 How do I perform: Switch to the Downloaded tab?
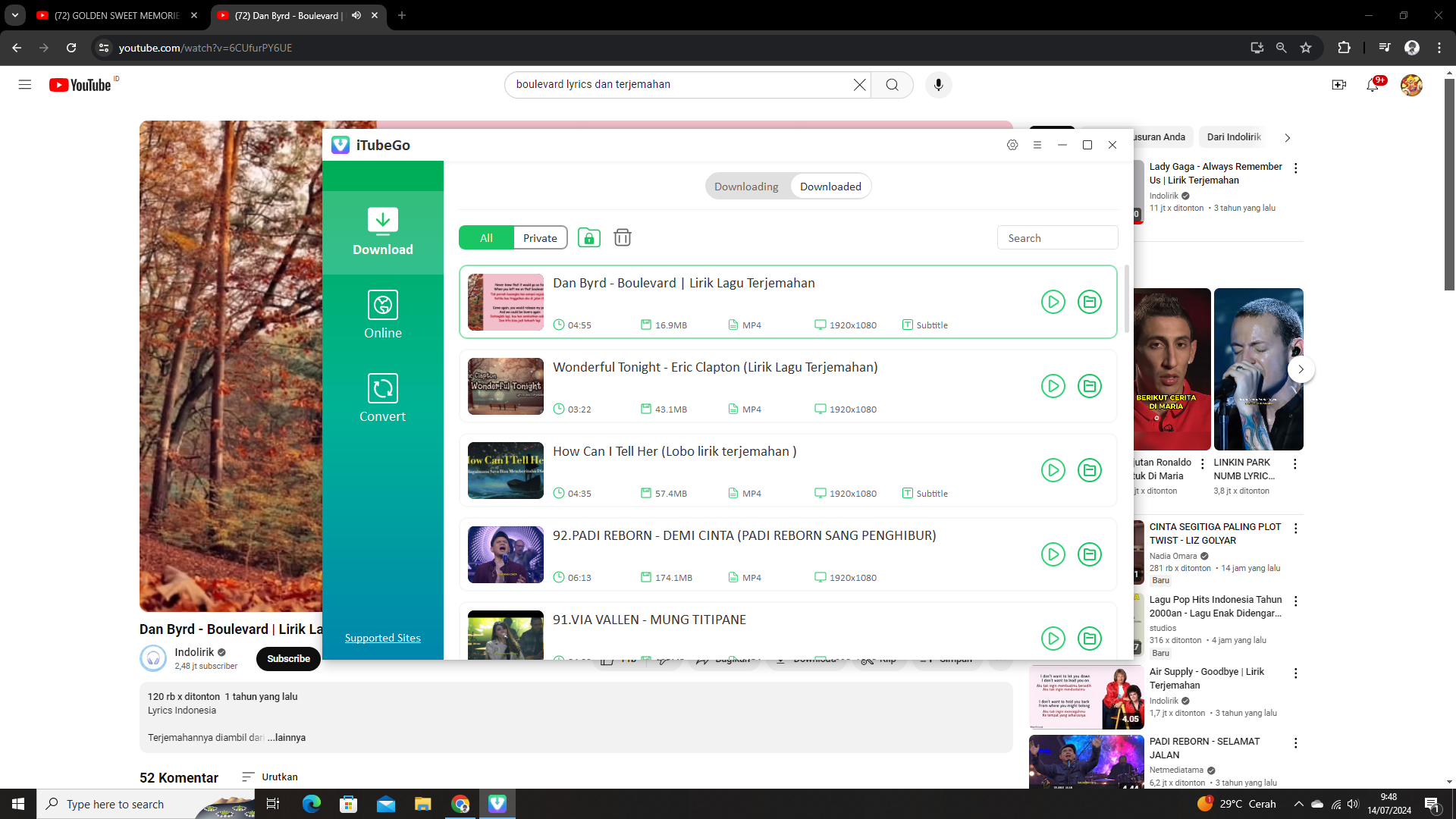(830, 187)
